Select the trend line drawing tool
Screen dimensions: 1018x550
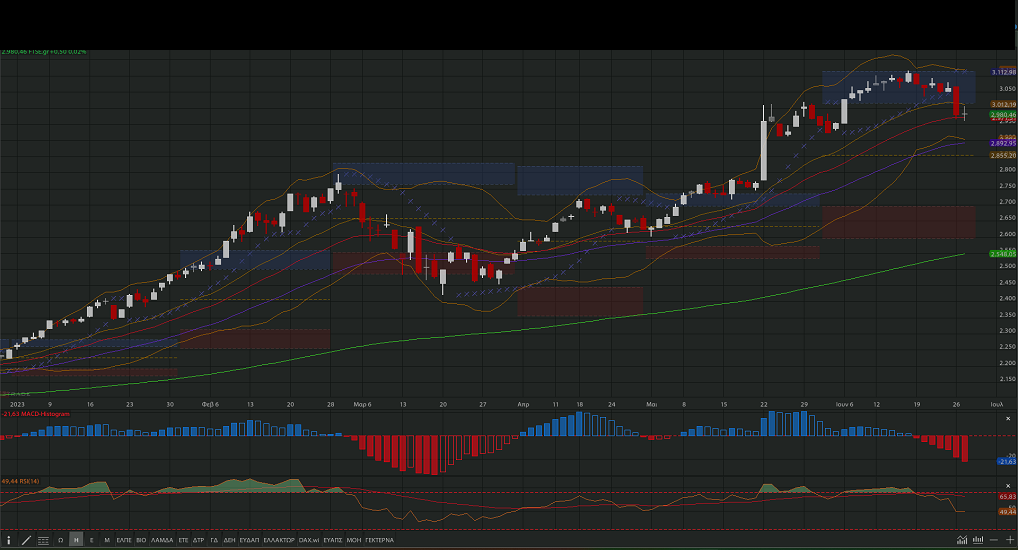pyautogui.click(x=27, y=540)
